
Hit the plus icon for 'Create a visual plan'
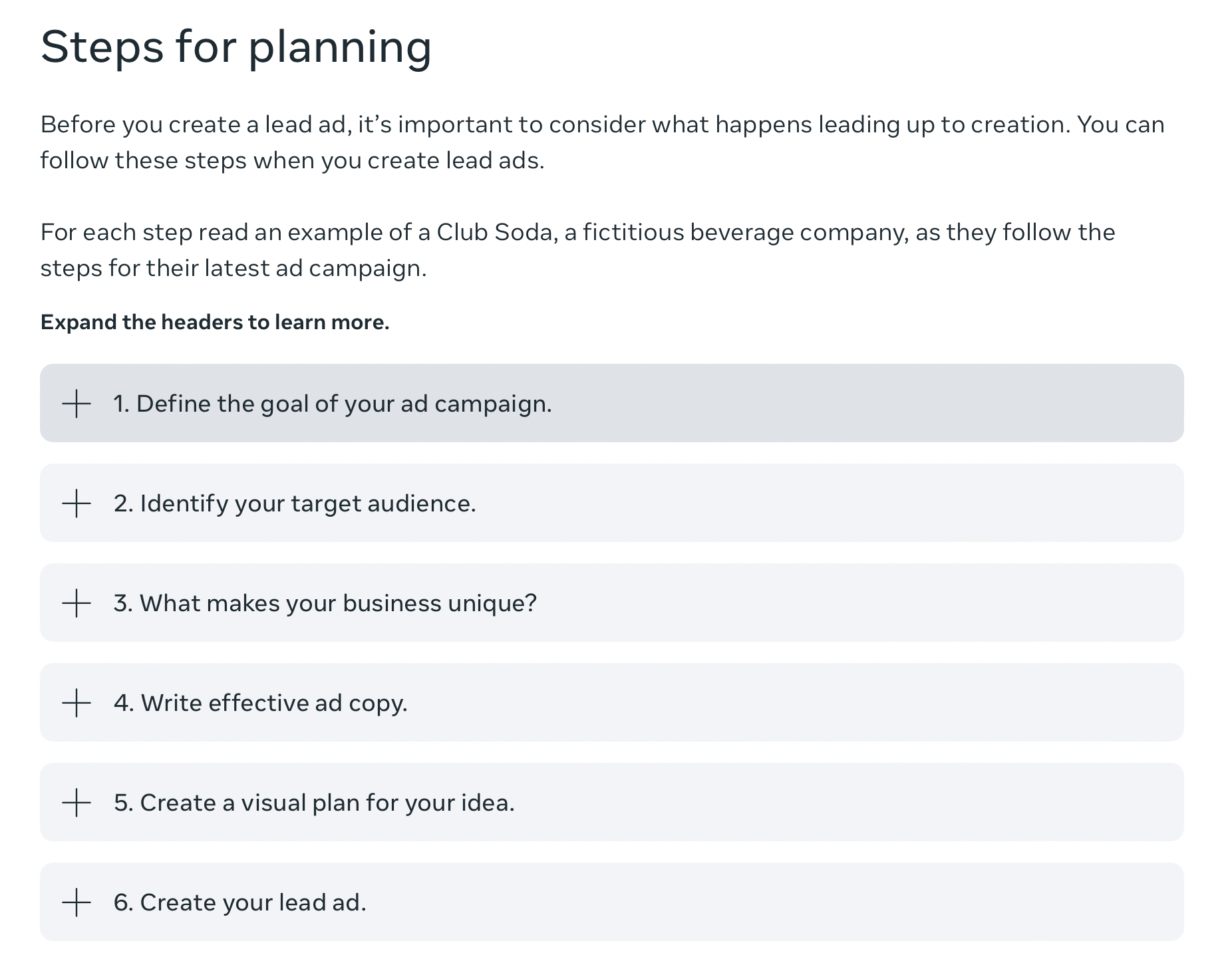(x=77, y=803)
